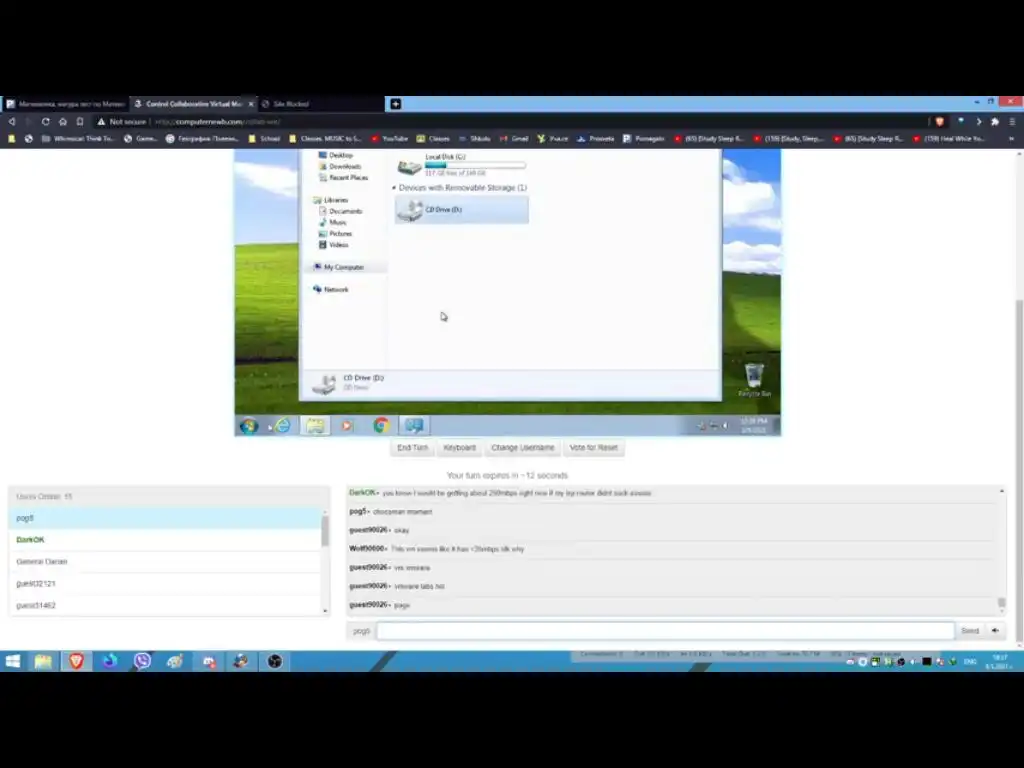Open the browser main menu

point(1012,121)
